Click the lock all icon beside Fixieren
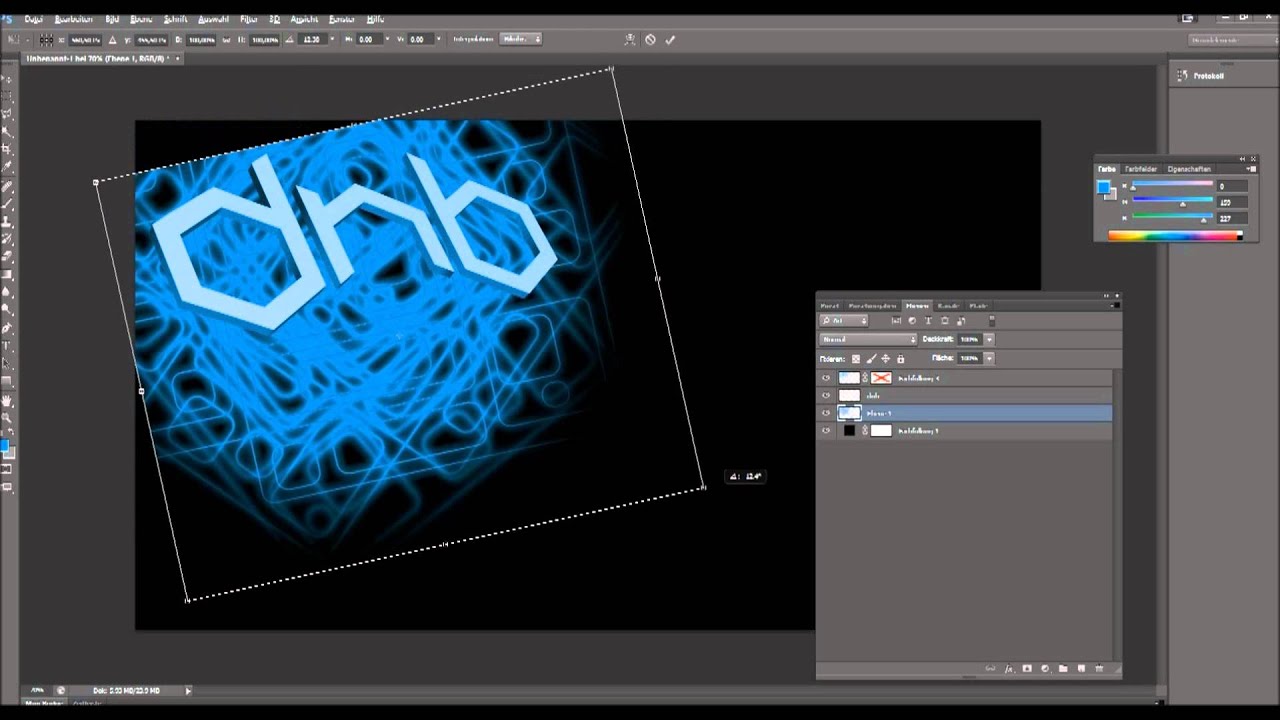Viewport: 1280px width, 720px height. click(900, 358)
